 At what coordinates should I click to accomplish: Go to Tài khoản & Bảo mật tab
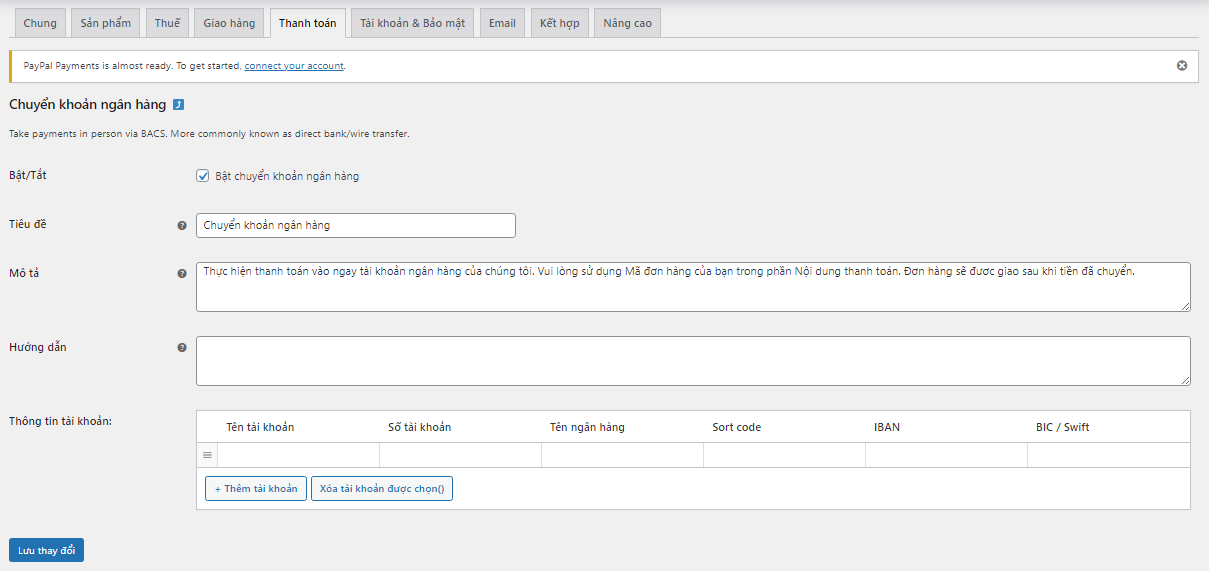(412, 23)
